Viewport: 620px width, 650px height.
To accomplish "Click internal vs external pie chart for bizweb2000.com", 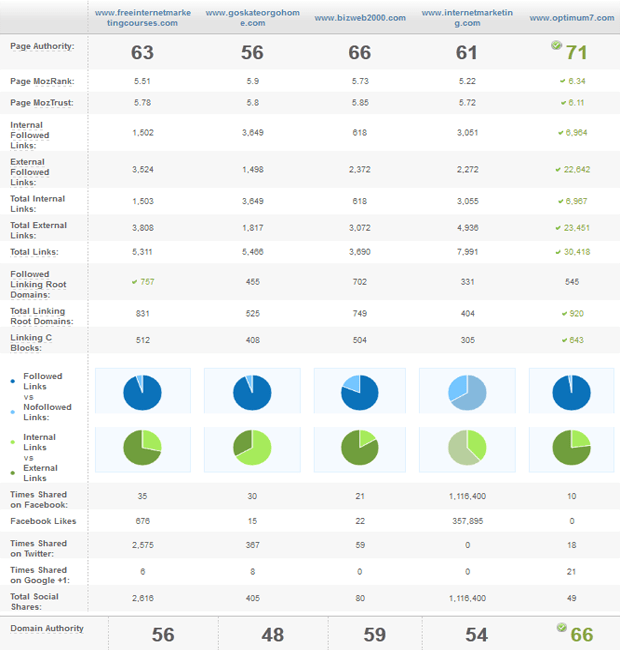I will [360, 448].
